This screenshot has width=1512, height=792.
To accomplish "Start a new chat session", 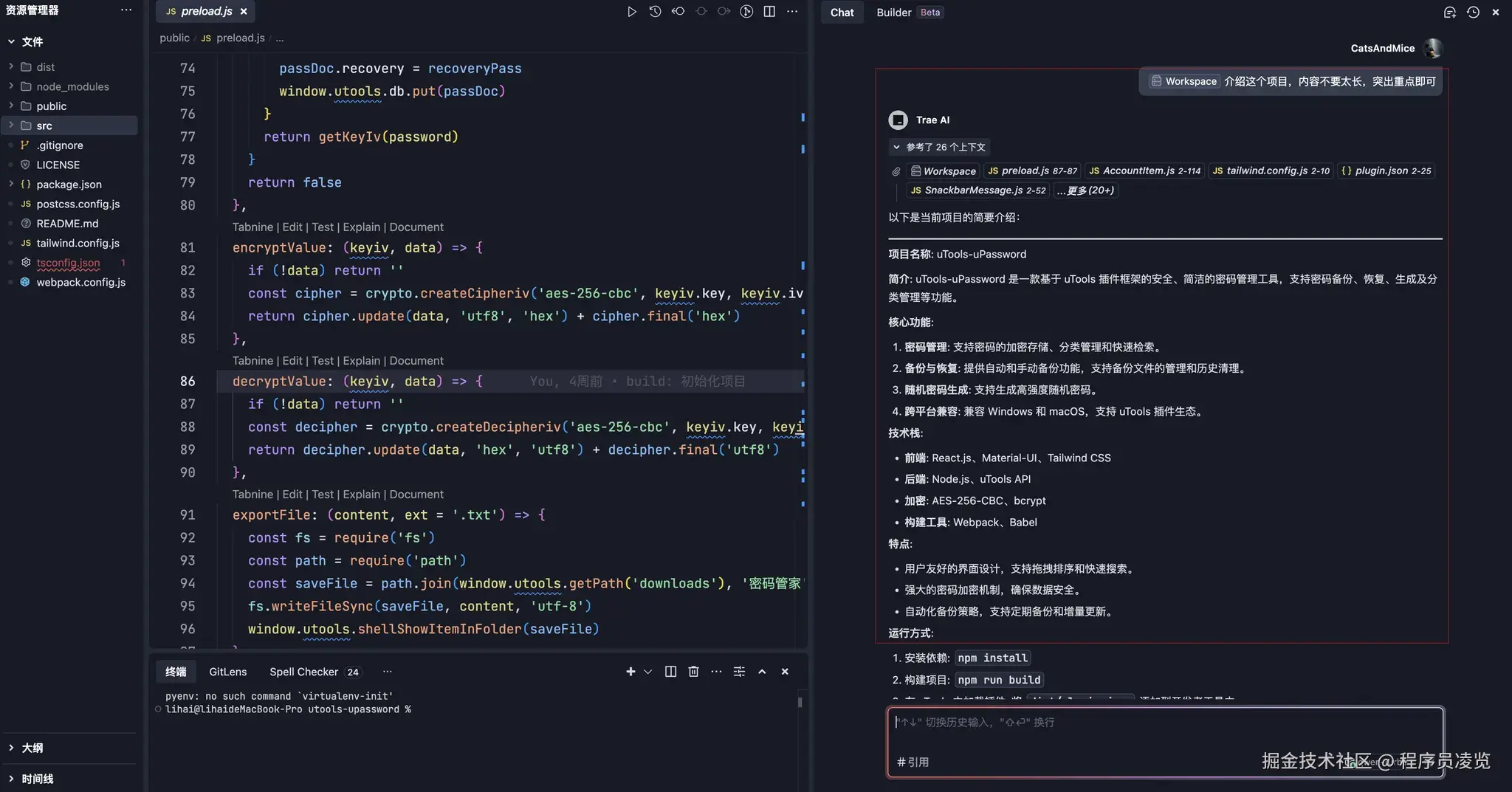I will [x=1450, y=13].
